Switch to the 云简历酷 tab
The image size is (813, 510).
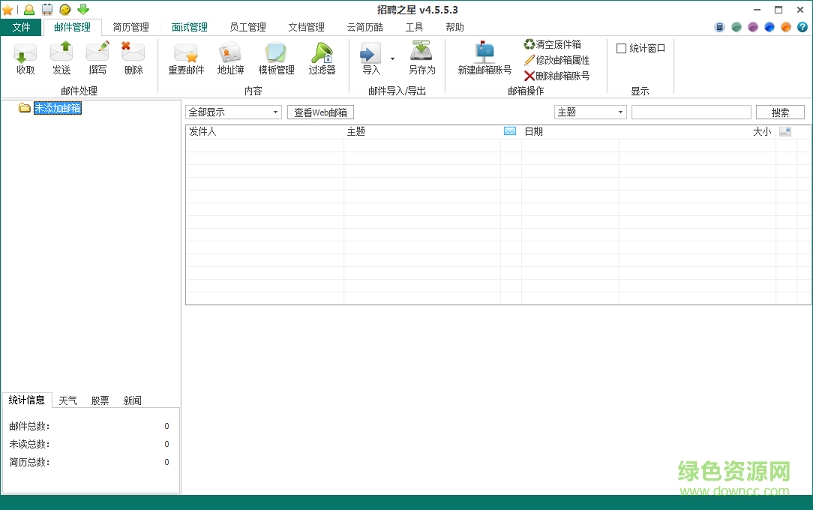click(x=365, y=27)
